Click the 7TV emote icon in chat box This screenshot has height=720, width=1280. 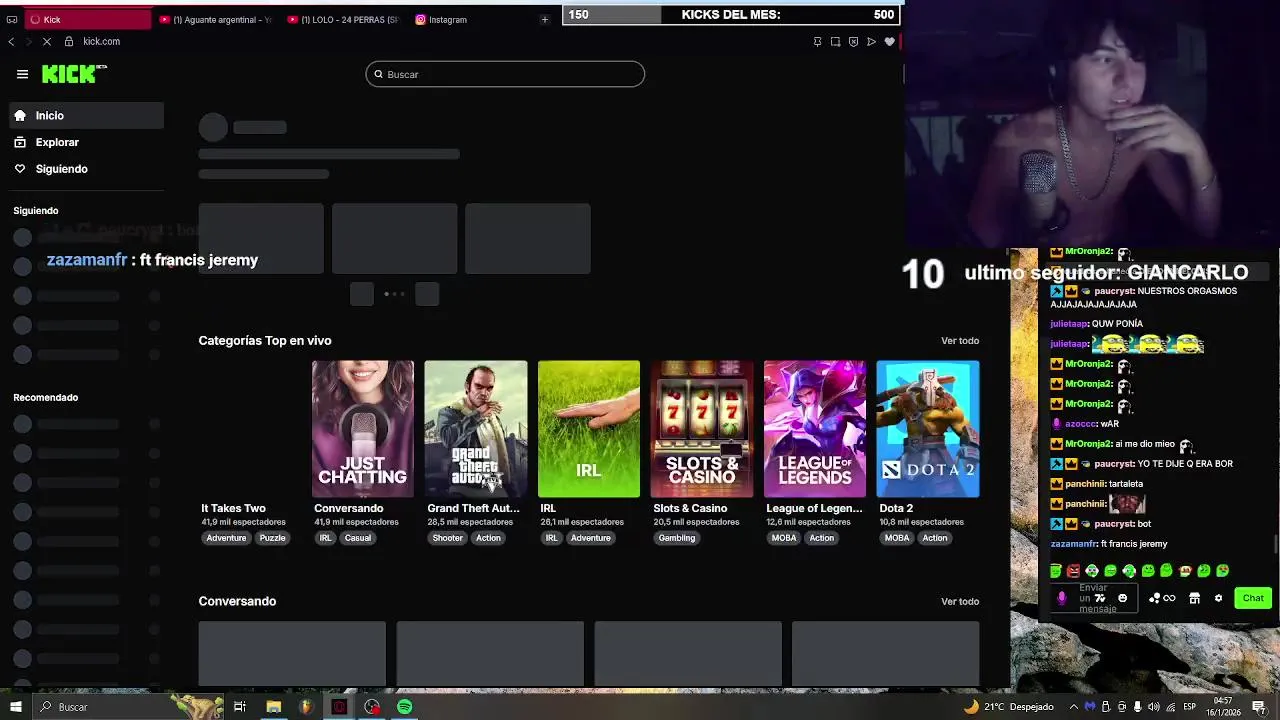point(1100,598)
